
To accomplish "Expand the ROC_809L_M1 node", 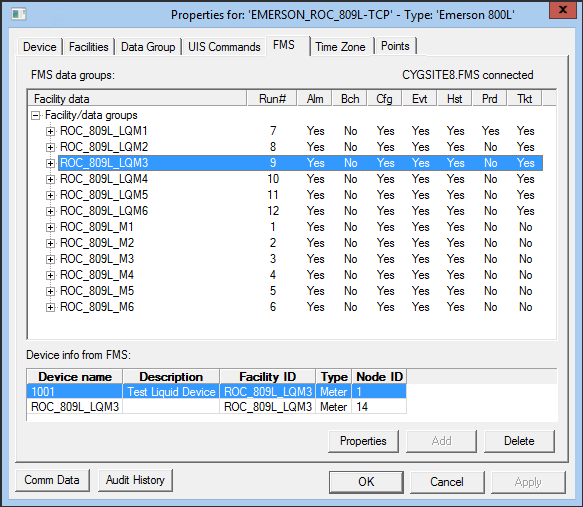I will pos(50,227).
